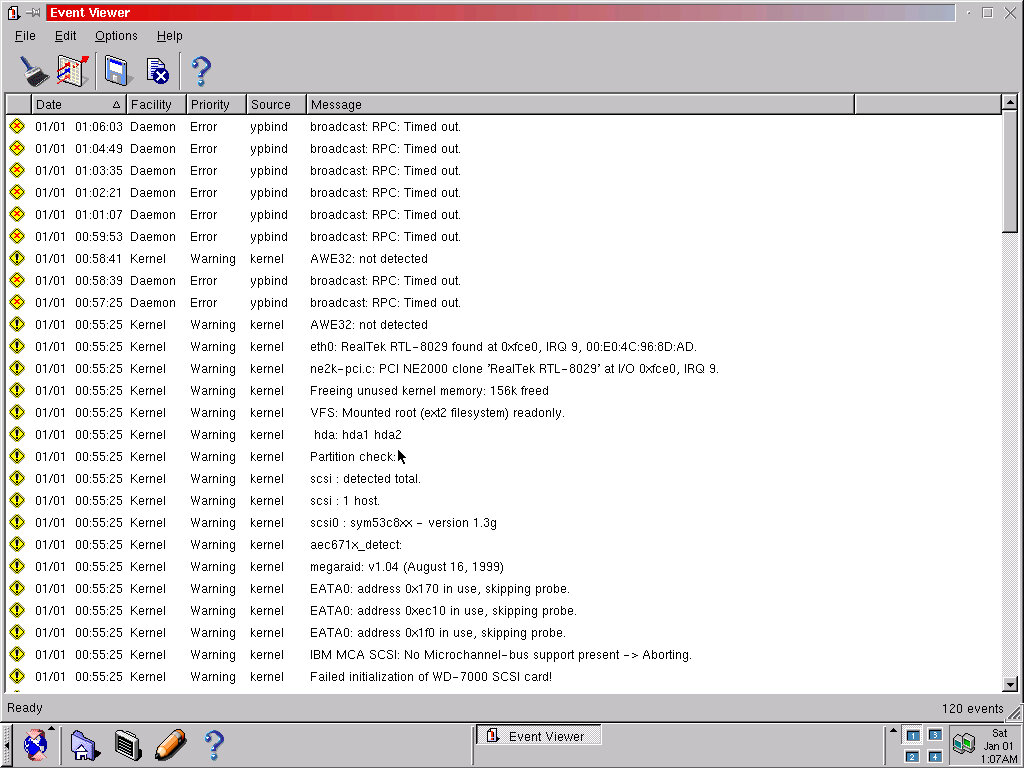1024x768 pixels.
Task: Click the floppy disk save icon
Action: (x=117, y=71)
